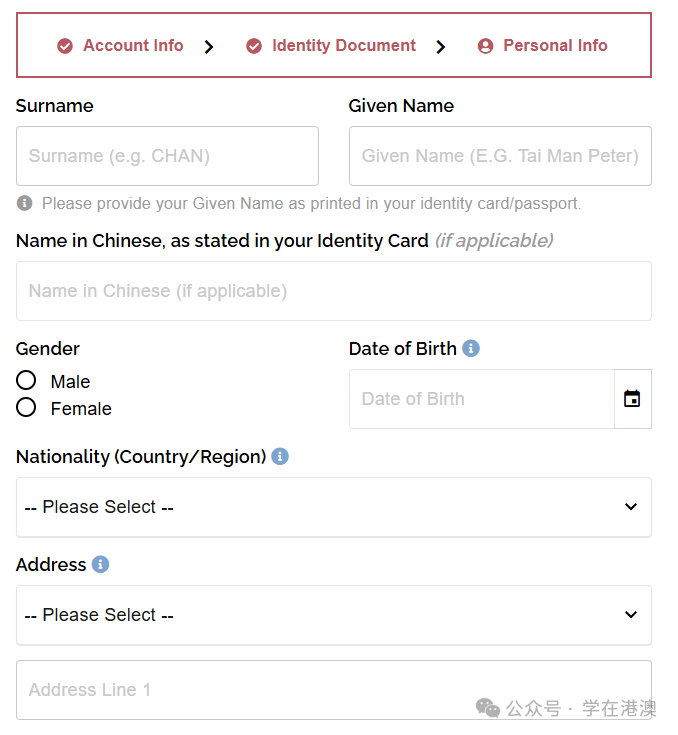
Task: Click the Account Info checkmark icon
Action: coord(65,46)
